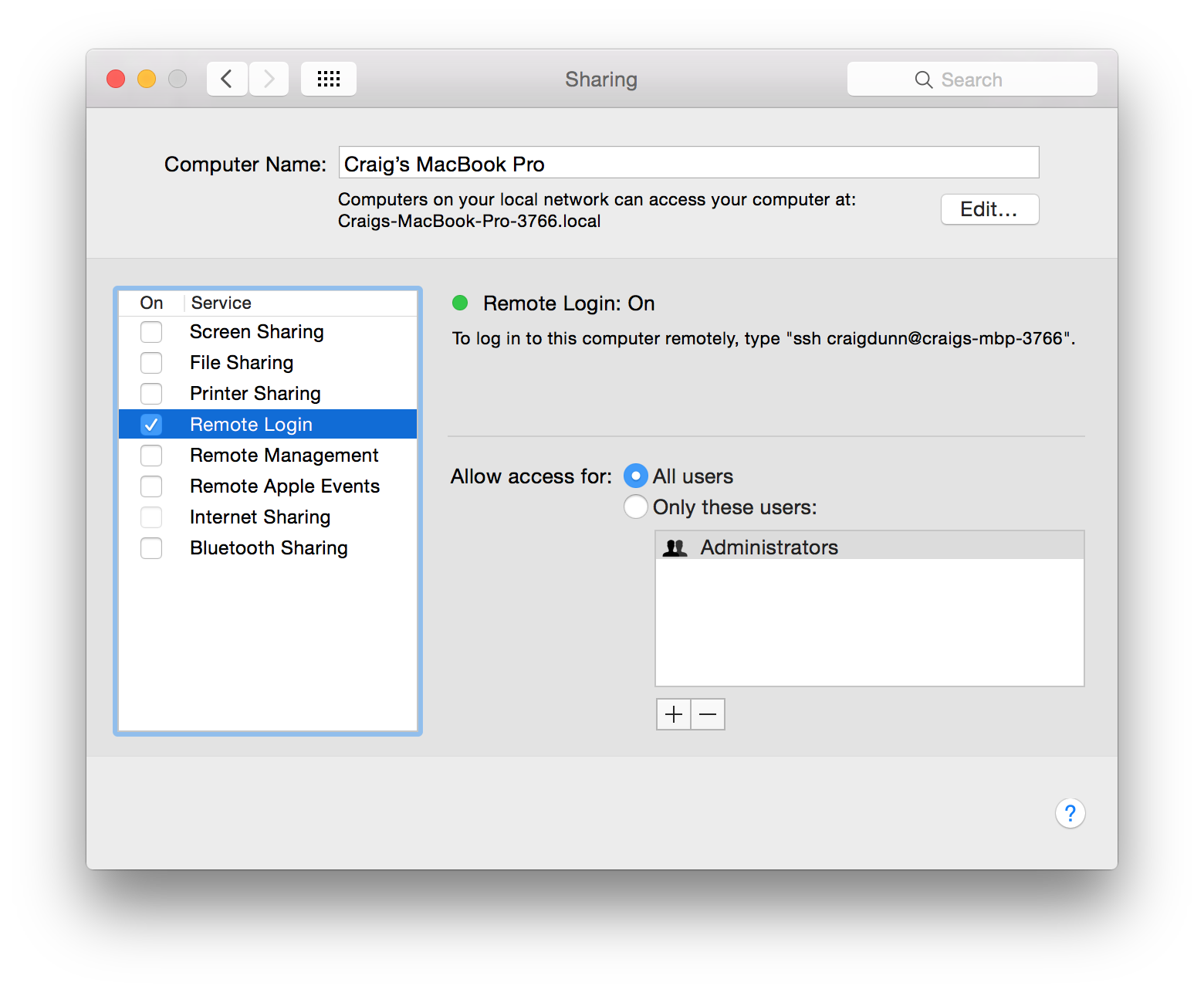Click the Computer Name text field
The image size is (1204, 993).
coord(688,162)
